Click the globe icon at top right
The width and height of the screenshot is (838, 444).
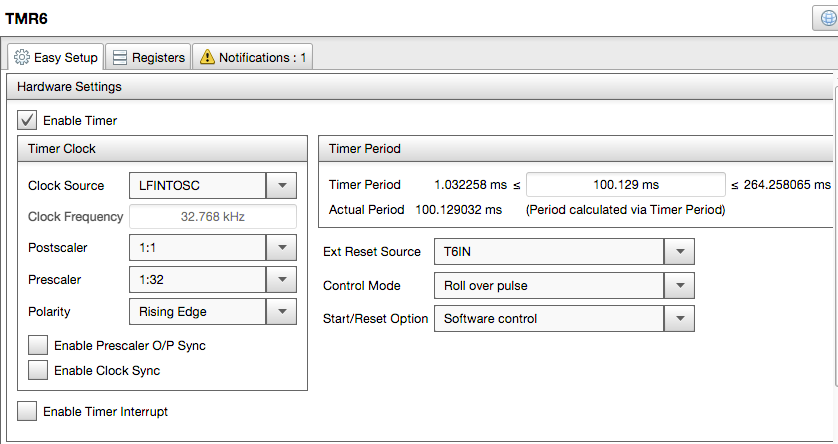pyautogui.click(x=829, y=19)
